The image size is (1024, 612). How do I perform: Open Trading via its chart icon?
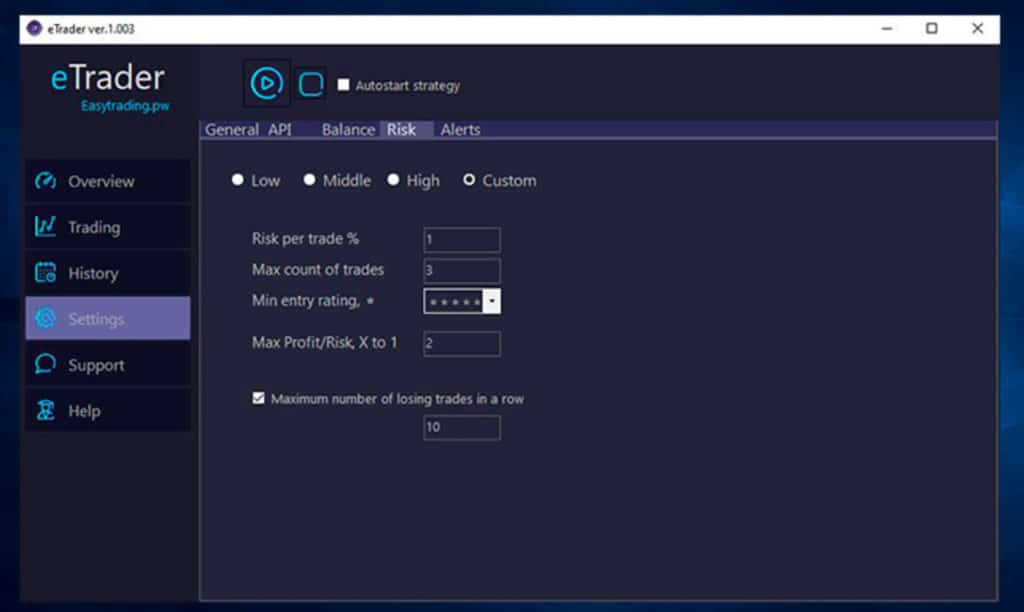pos(45,227)
